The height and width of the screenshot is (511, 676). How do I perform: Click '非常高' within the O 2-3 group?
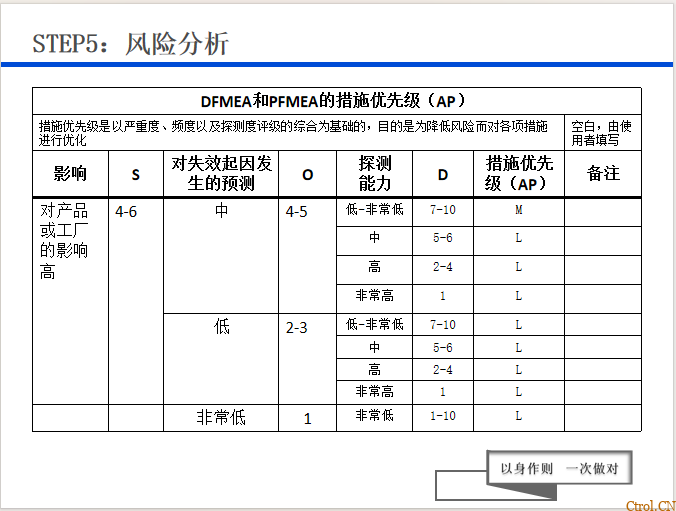click(x=375, y=392)
